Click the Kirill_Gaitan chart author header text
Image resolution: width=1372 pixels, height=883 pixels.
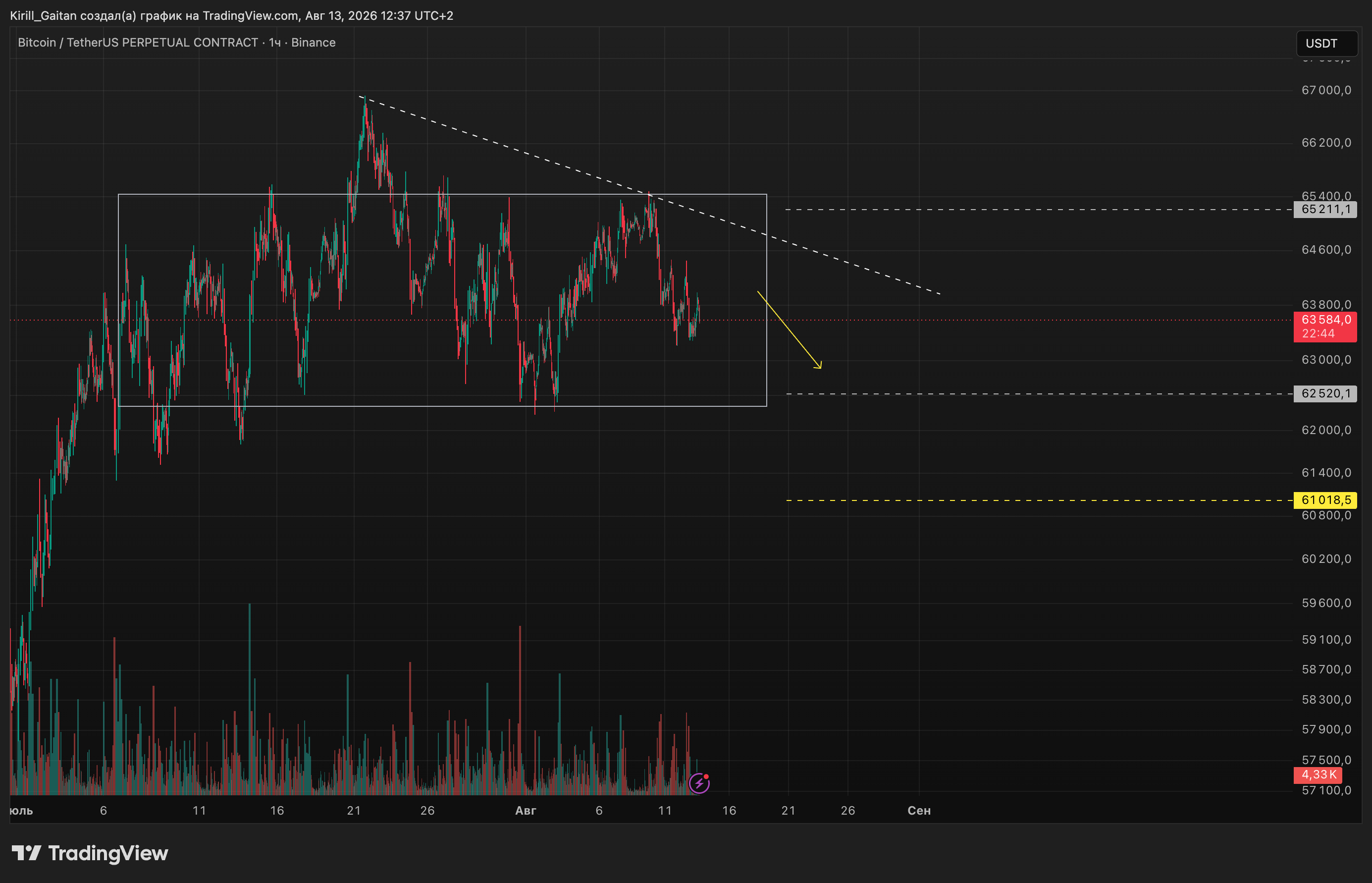click(x=231, y=15)
